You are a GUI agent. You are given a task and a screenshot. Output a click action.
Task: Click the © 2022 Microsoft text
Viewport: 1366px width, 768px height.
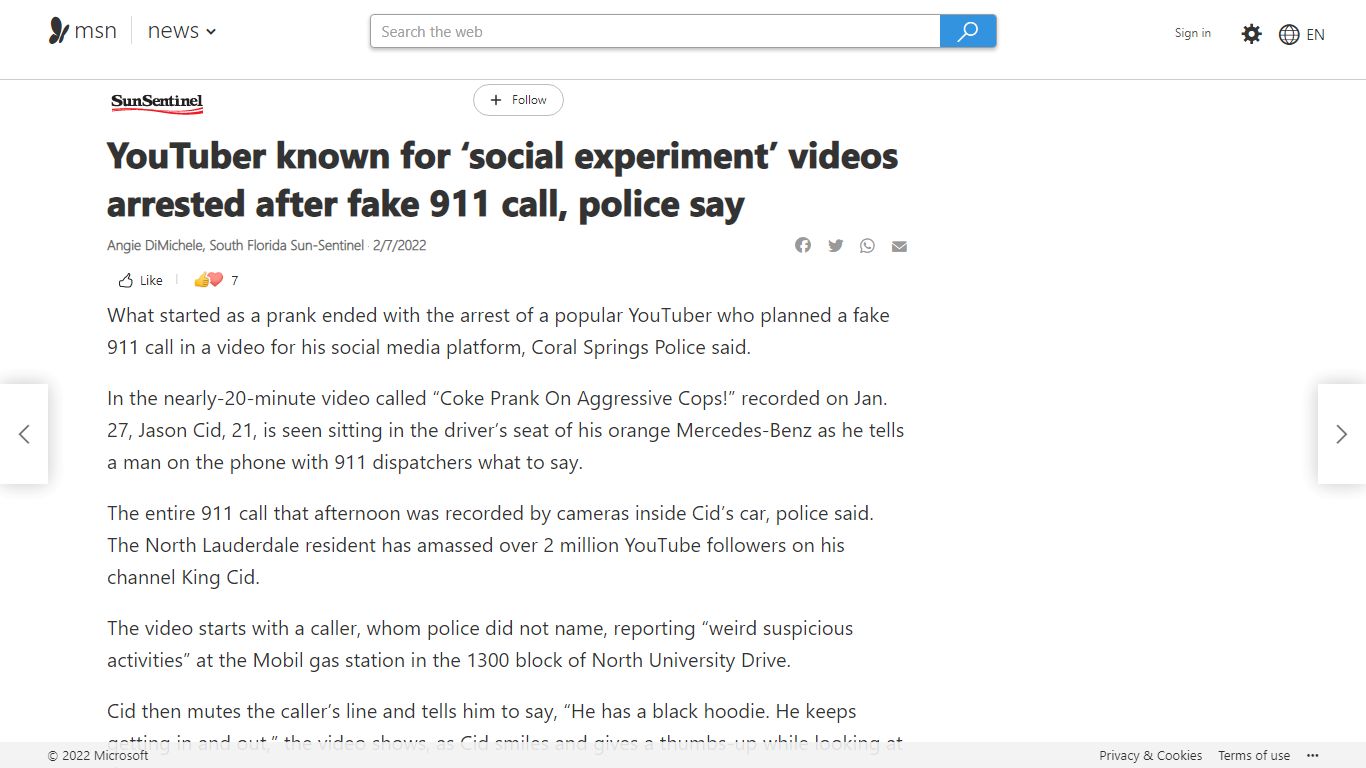coord(98,755)
